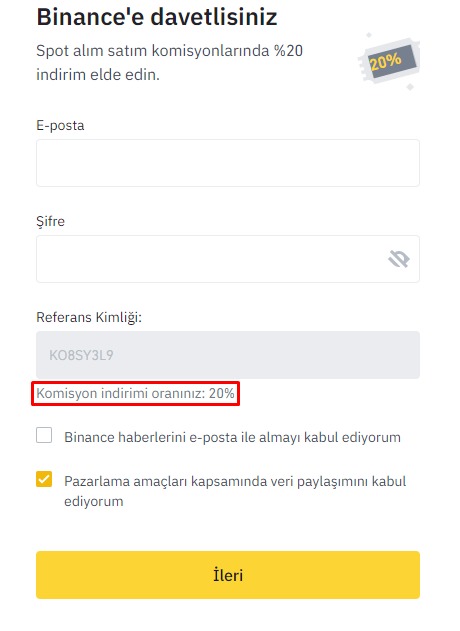Toggle password visibility eye icon

(399, 259)
